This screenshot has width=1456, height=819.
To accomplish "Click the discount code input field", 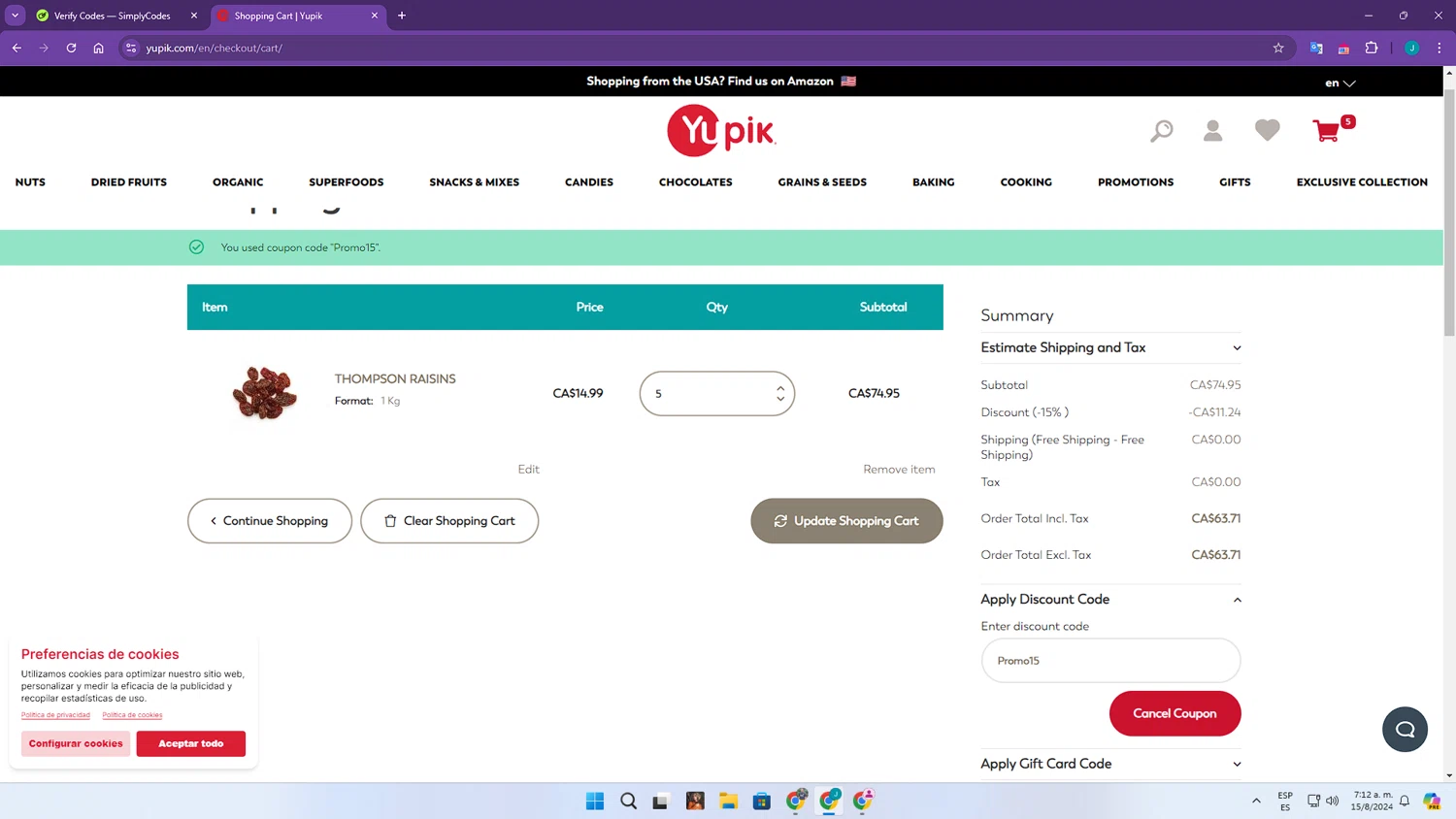I will click(1110, 661).
